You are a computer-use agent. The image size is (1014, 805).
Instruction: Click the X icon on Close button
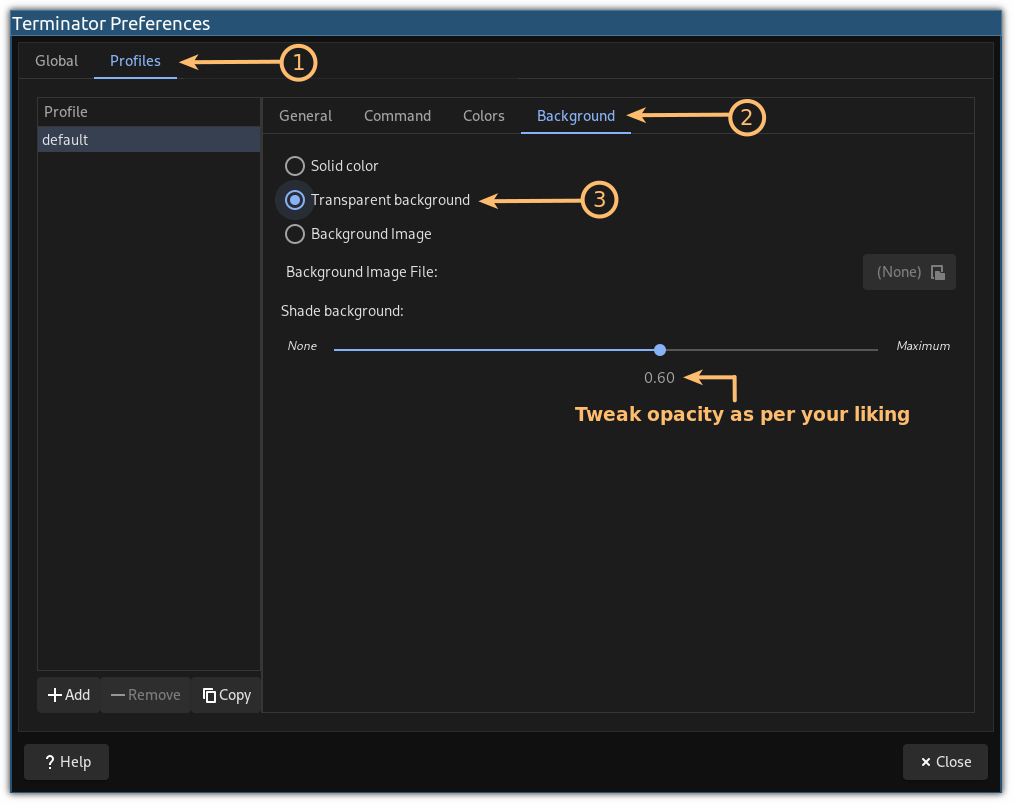pyautogui.click(x=926, y=762)
